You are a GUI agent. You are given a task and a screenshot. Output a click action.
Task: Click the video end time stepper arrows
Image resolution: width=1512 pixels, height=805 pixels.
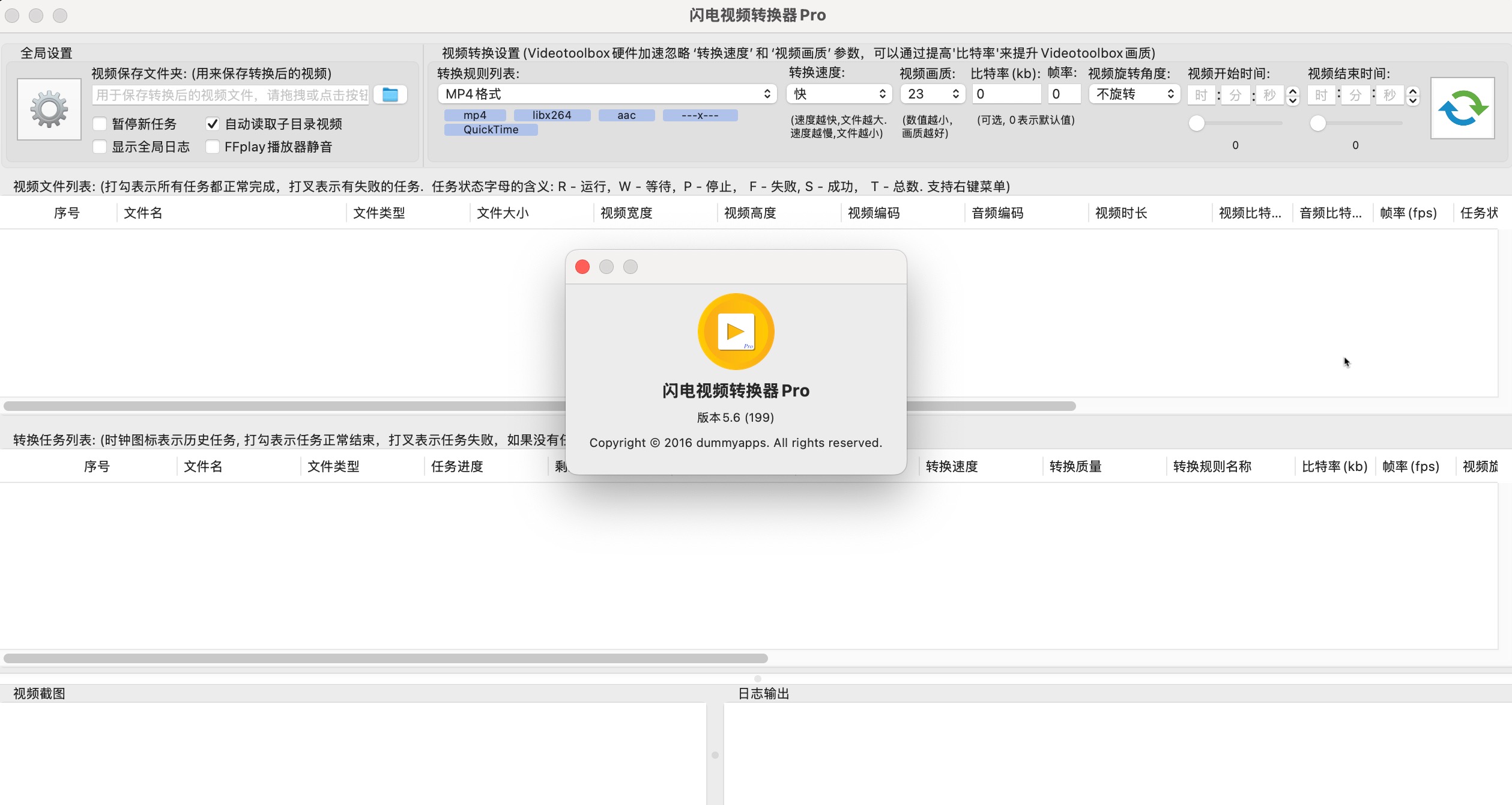pyautogui.click(x=1414, y=95)
